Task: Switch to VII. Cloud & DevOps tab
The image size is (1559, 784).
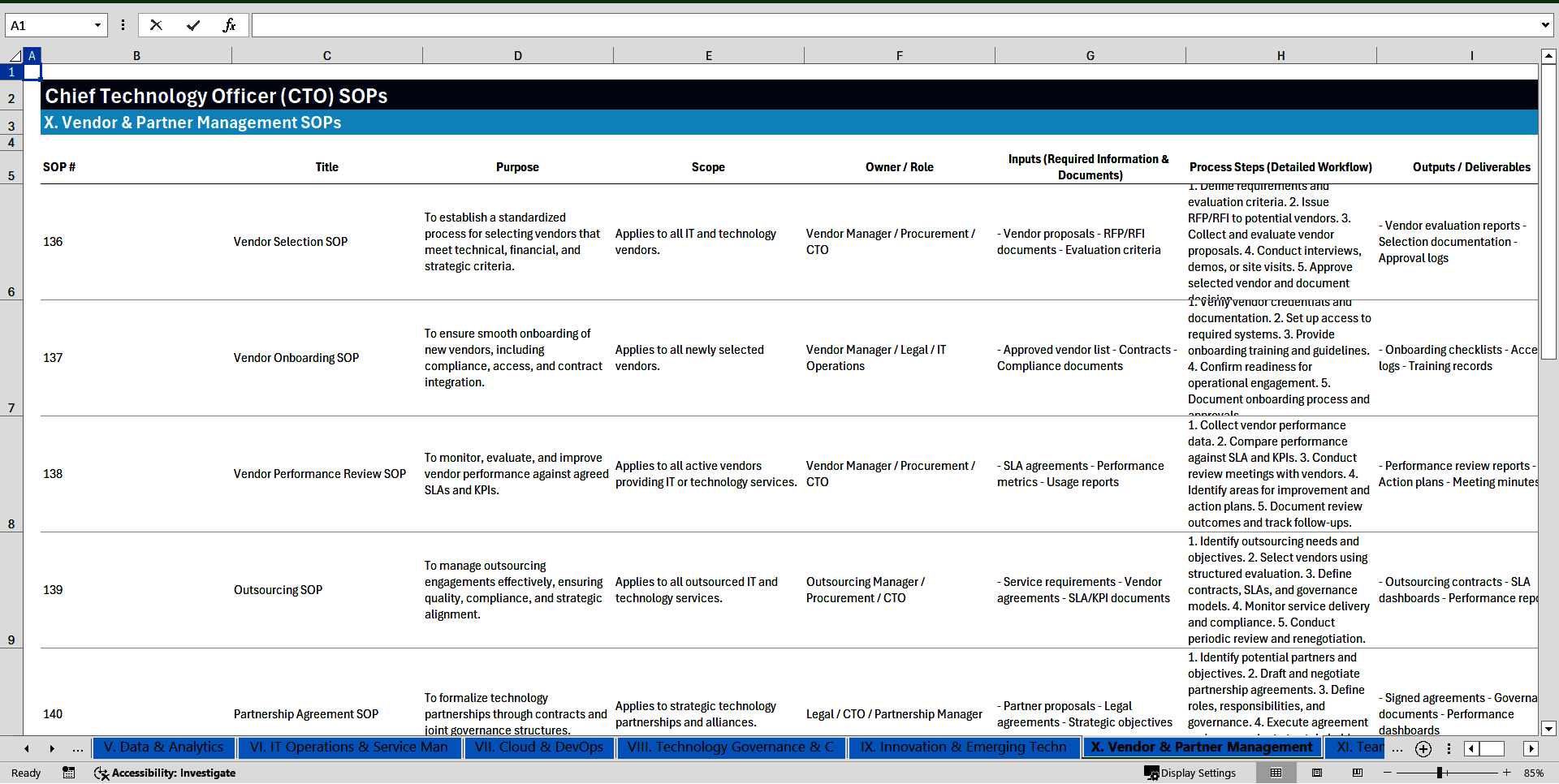Action: (539, 747)
